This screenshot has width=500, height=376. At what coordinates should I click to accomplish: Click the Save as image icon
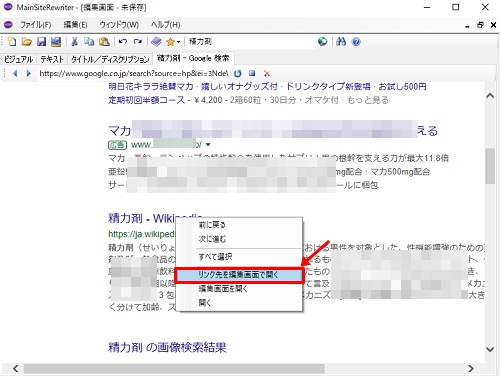pyautogui.click(x=56, y=42)
